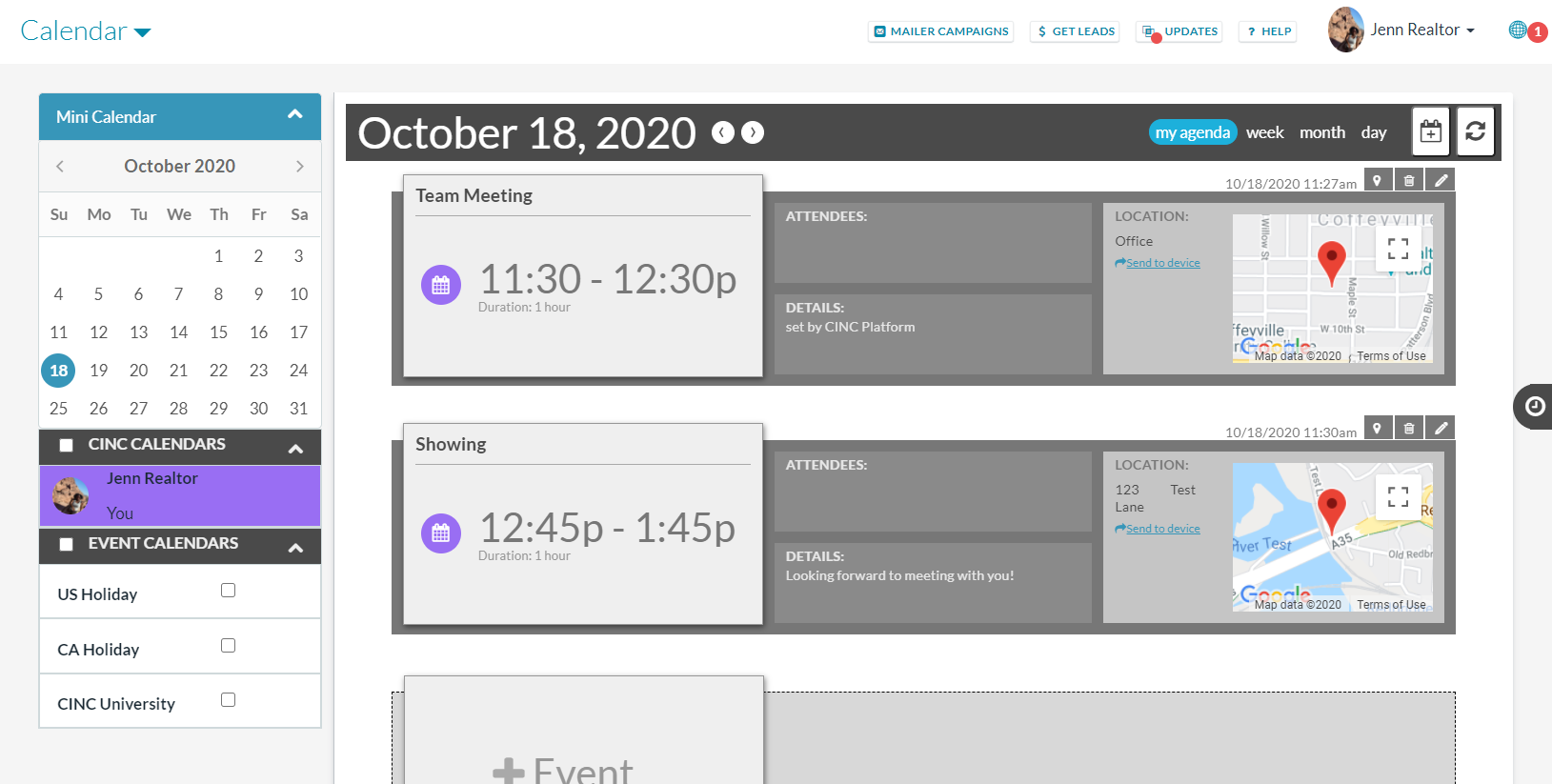
Task: Open the add new event calendar icon
Action: (x=1430, y=131)
